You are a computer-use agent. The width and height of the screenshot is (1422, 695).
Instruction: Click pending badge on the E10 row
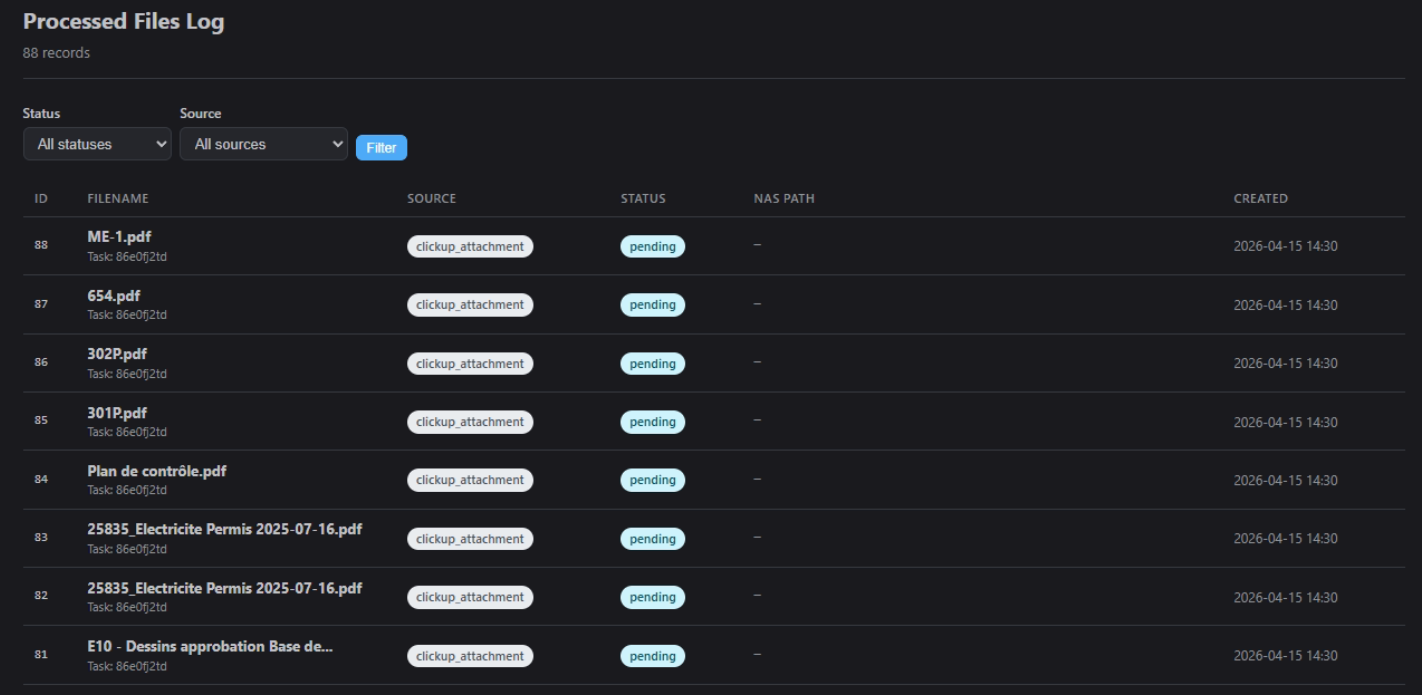tap(652, 656)
